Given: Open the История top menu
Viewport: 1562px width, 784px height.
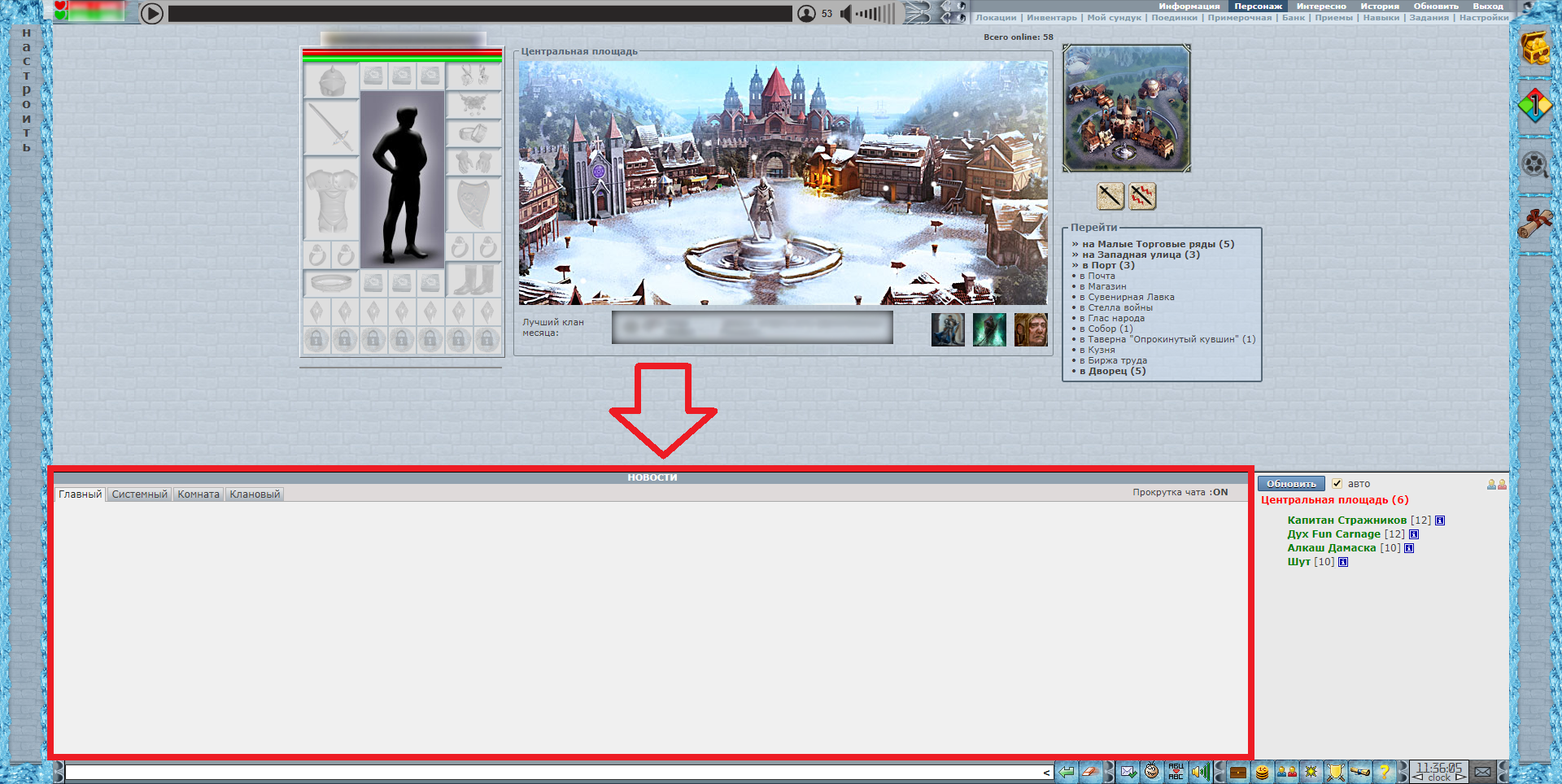Looking at the screenshot, I should (x=1379, y=6).
